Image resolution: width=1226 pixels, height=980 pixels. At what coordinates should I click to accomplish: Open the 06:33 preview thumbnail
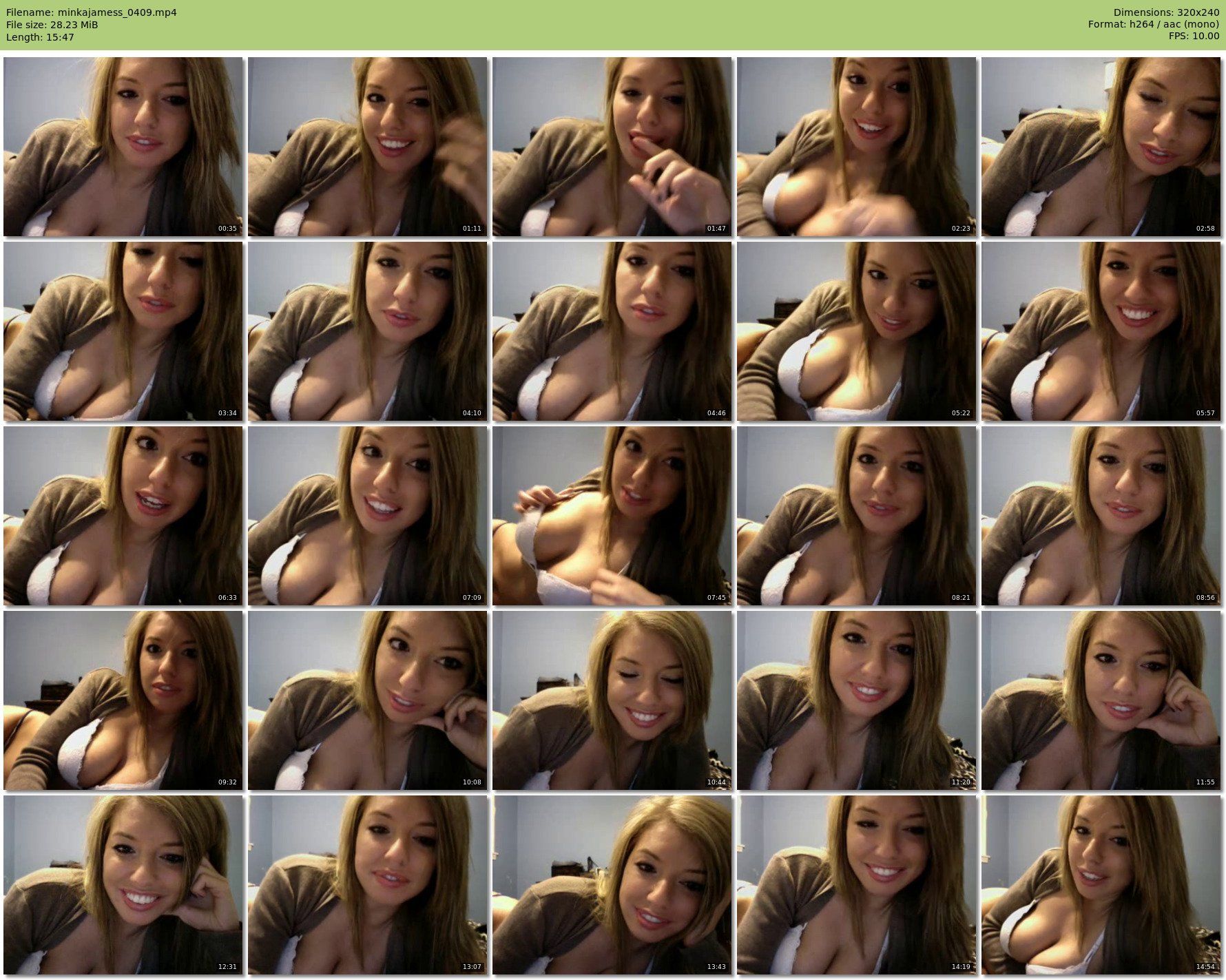tap(123, 516)
